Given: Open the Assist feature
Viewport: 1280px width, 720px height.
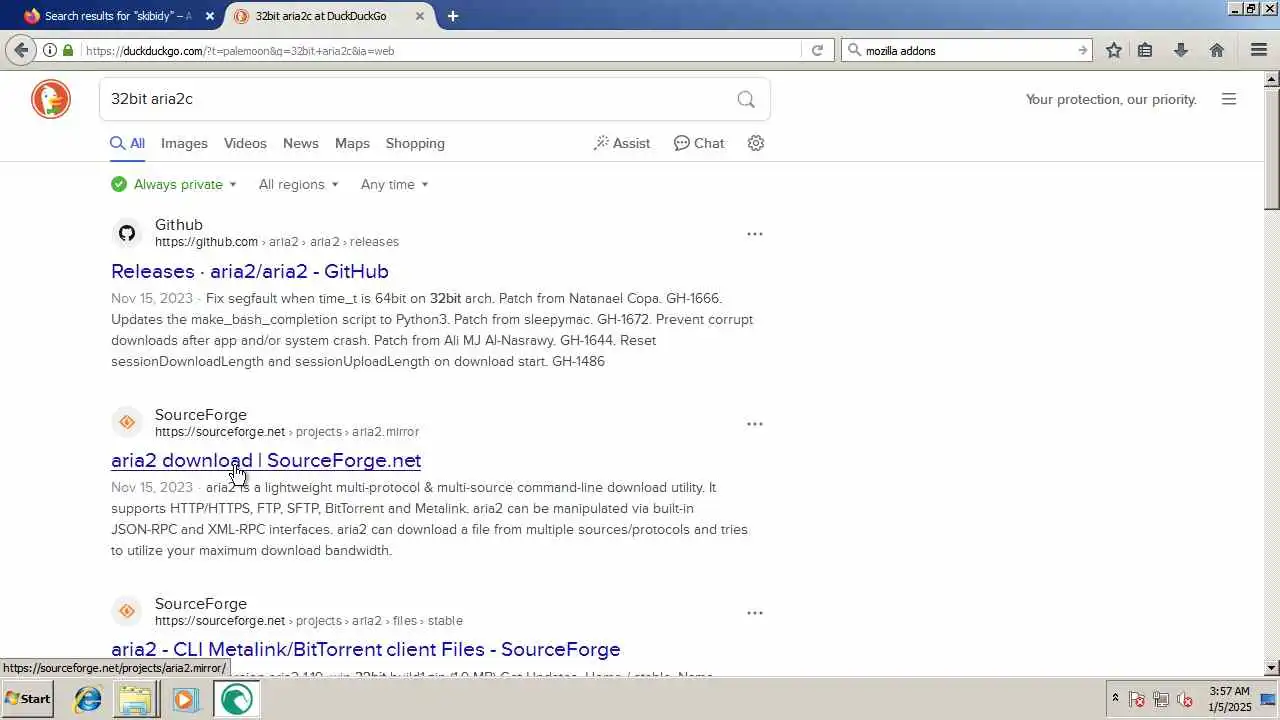Looking at the screenshot, I should click(622, 143).
